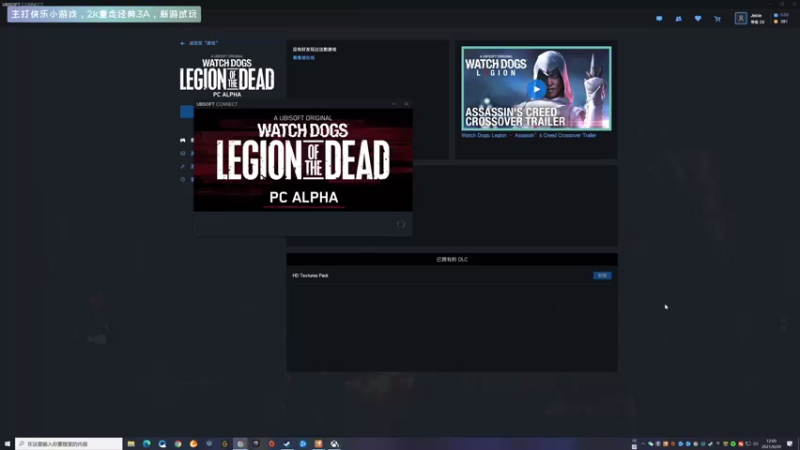Click the Windows taskbar search box

[x=69, y=444]
